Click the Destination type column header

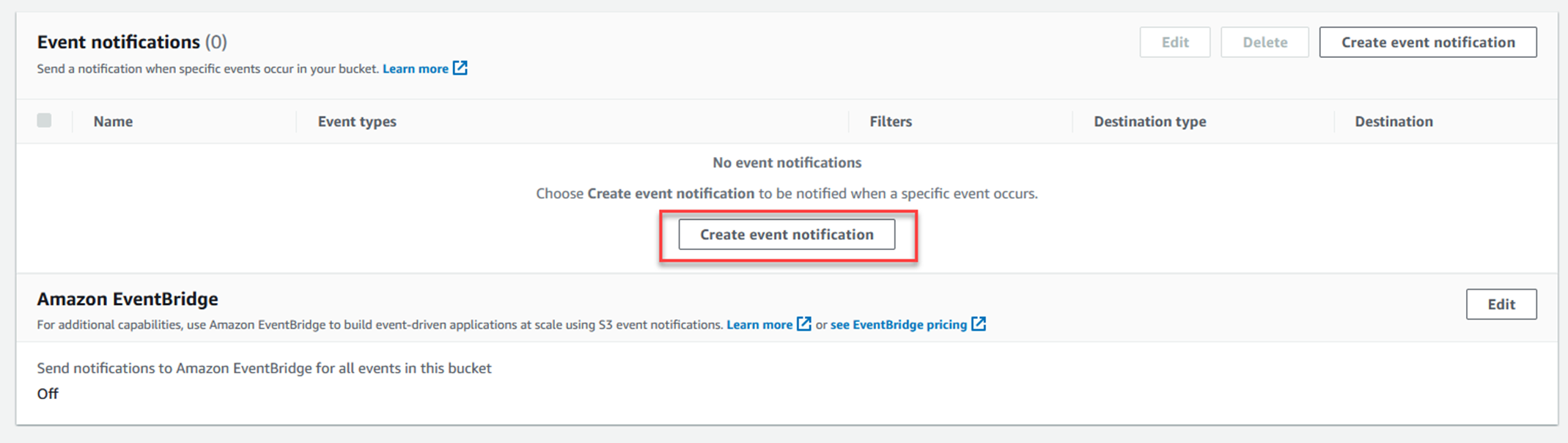click(1149, 122)
